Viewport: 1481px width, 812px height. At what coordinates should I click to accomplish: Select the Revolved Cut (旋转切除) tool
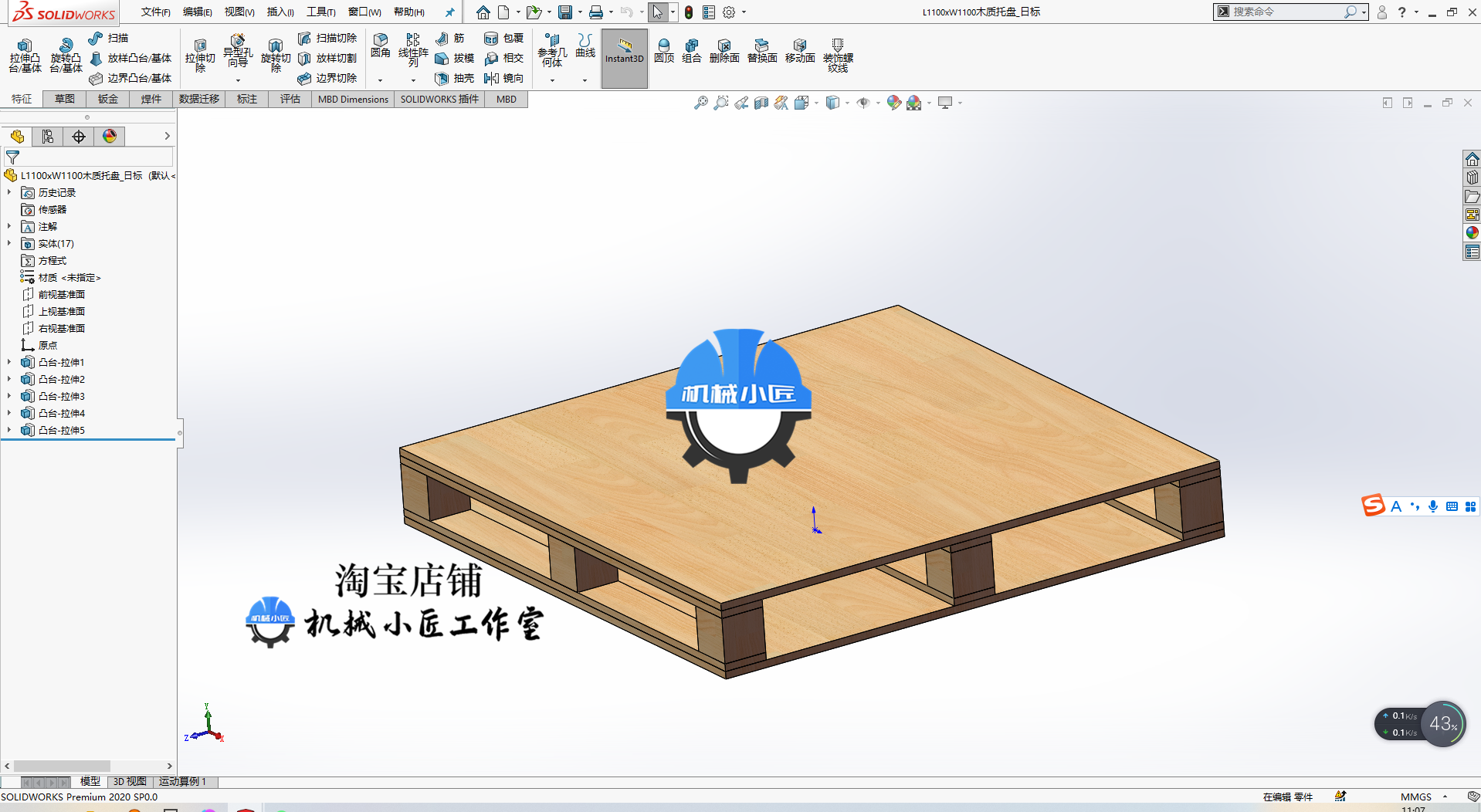click(276, 56)
